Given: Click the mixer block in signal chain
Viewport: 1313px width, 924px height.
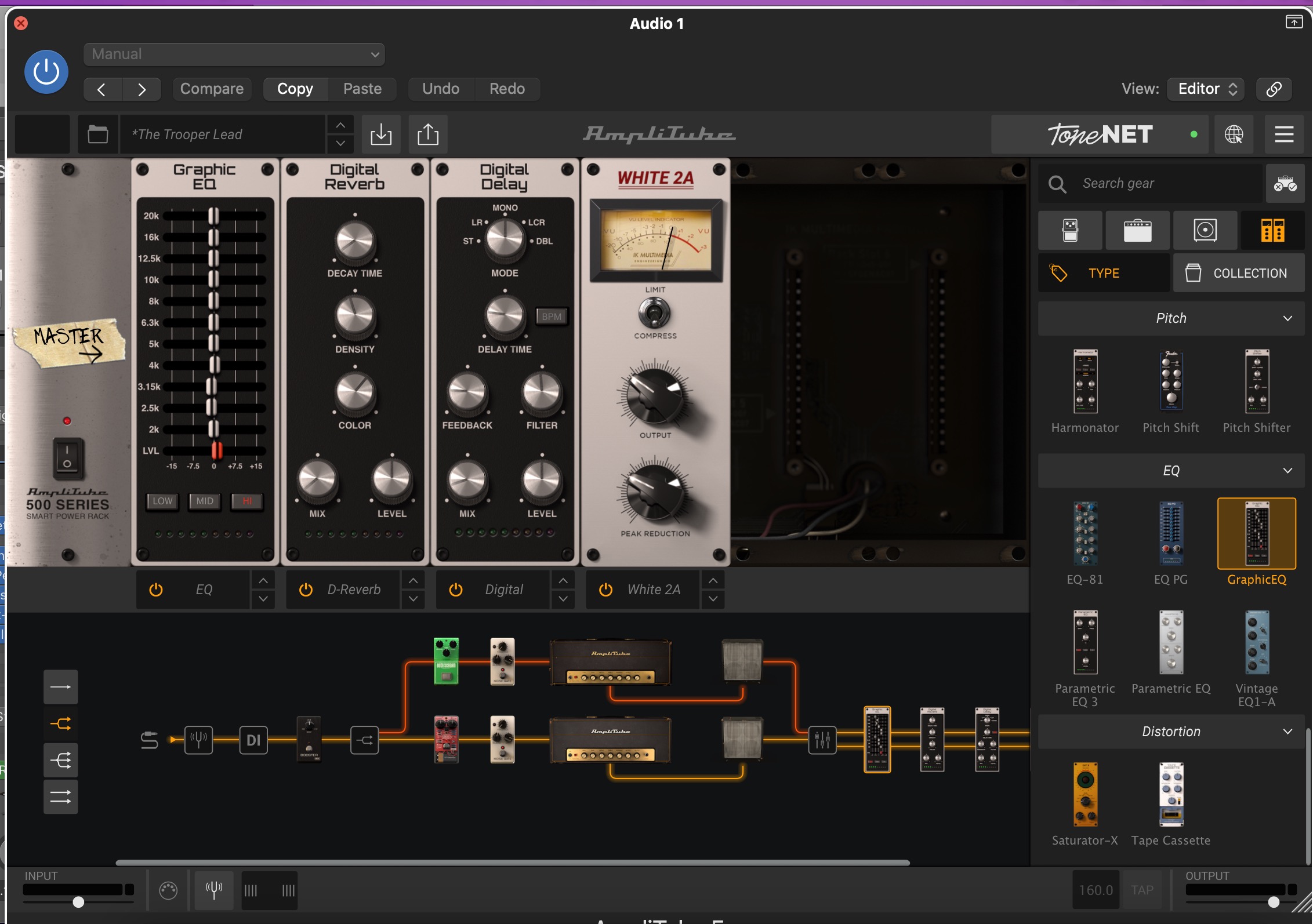Looking at the screenshot, I should click(x=822, y=740).
